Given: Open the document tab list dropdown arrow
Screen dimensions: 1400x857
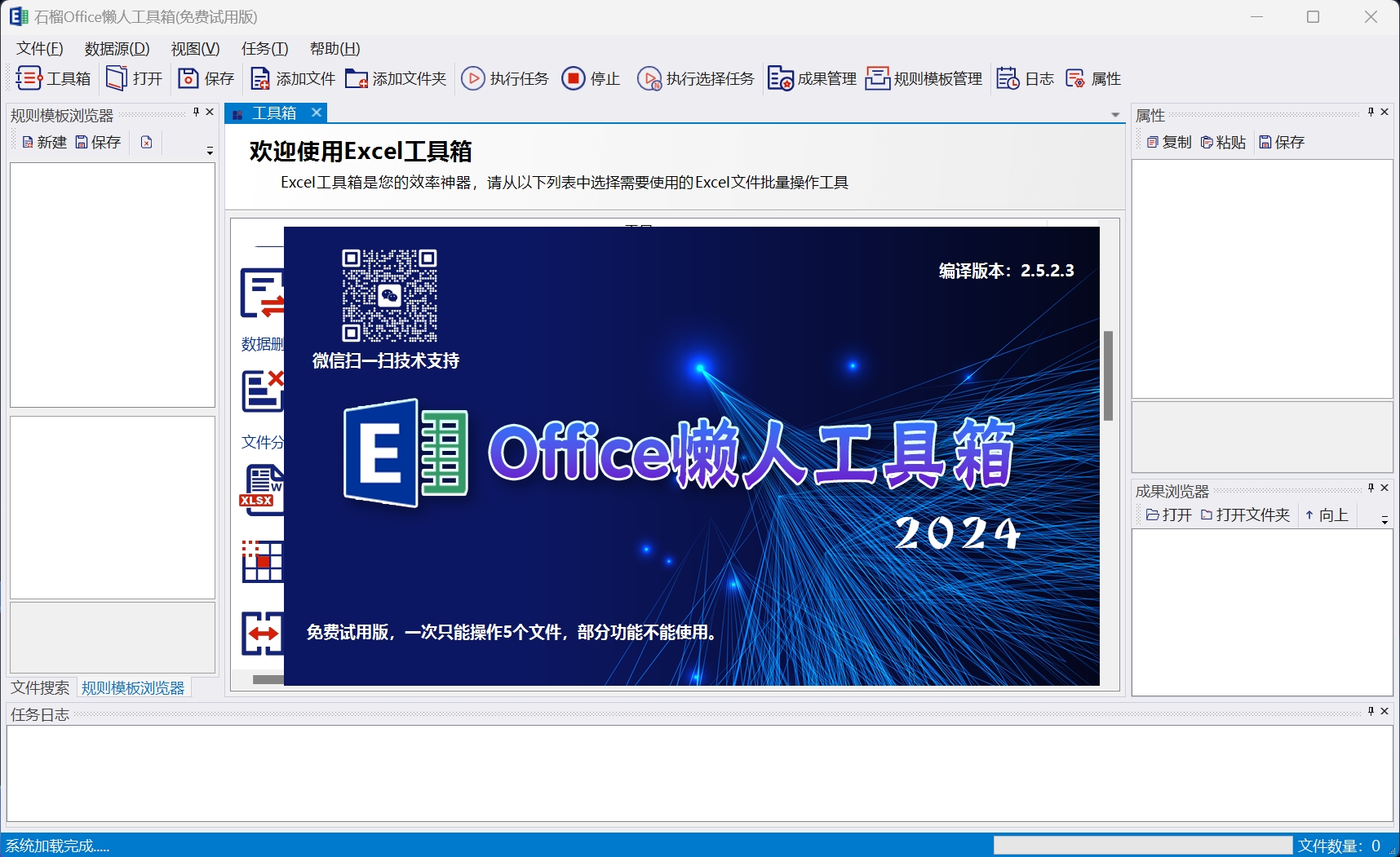Looking at the screenshot, I should click(1115, 115).
